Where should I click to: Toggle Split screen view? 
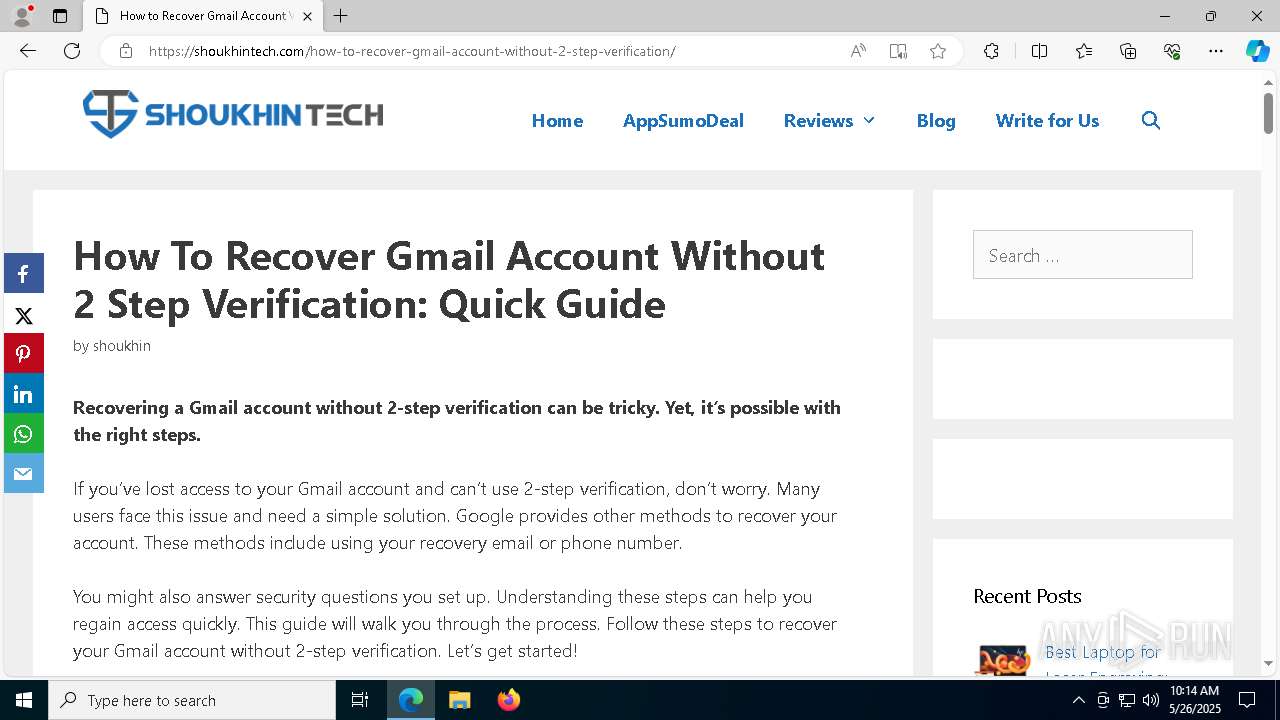click(x=1039, y=51)
